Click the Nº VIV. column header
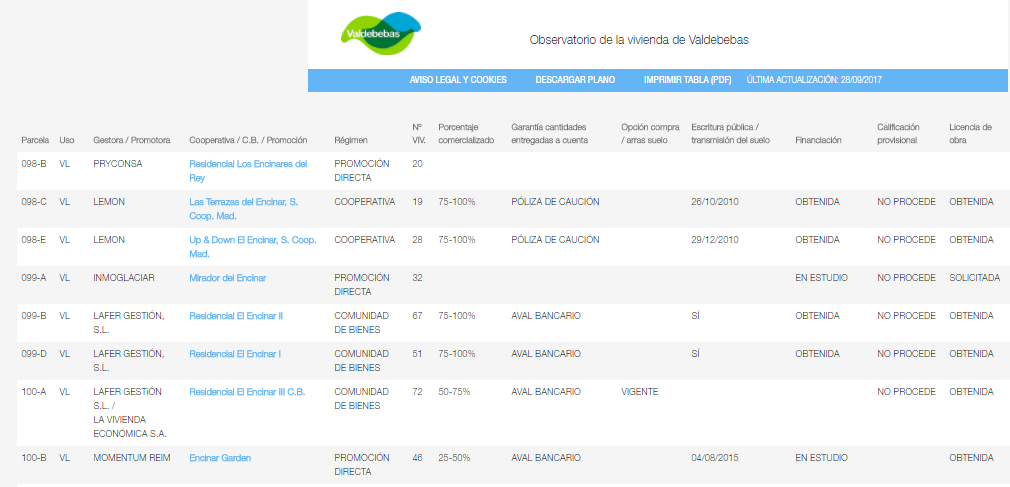1010x487 pixels. 419,134
